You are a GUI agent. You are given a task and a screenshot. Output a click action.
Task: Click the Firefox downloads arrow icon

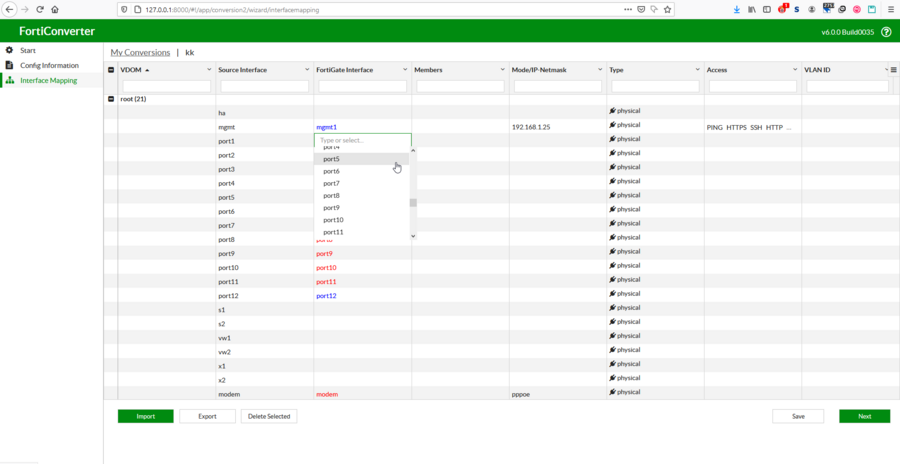click(737, 9)
